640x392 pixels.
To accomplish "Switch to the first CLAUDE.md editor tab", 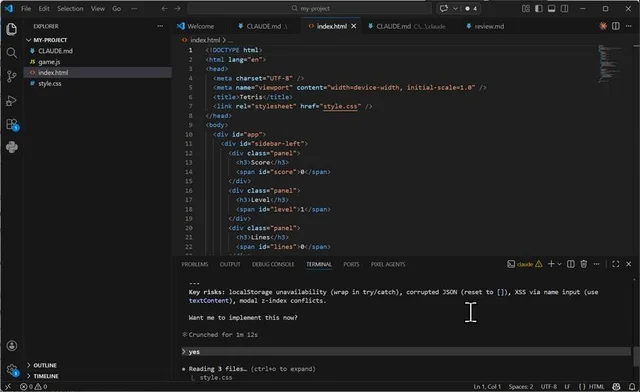I will [263, 26].
